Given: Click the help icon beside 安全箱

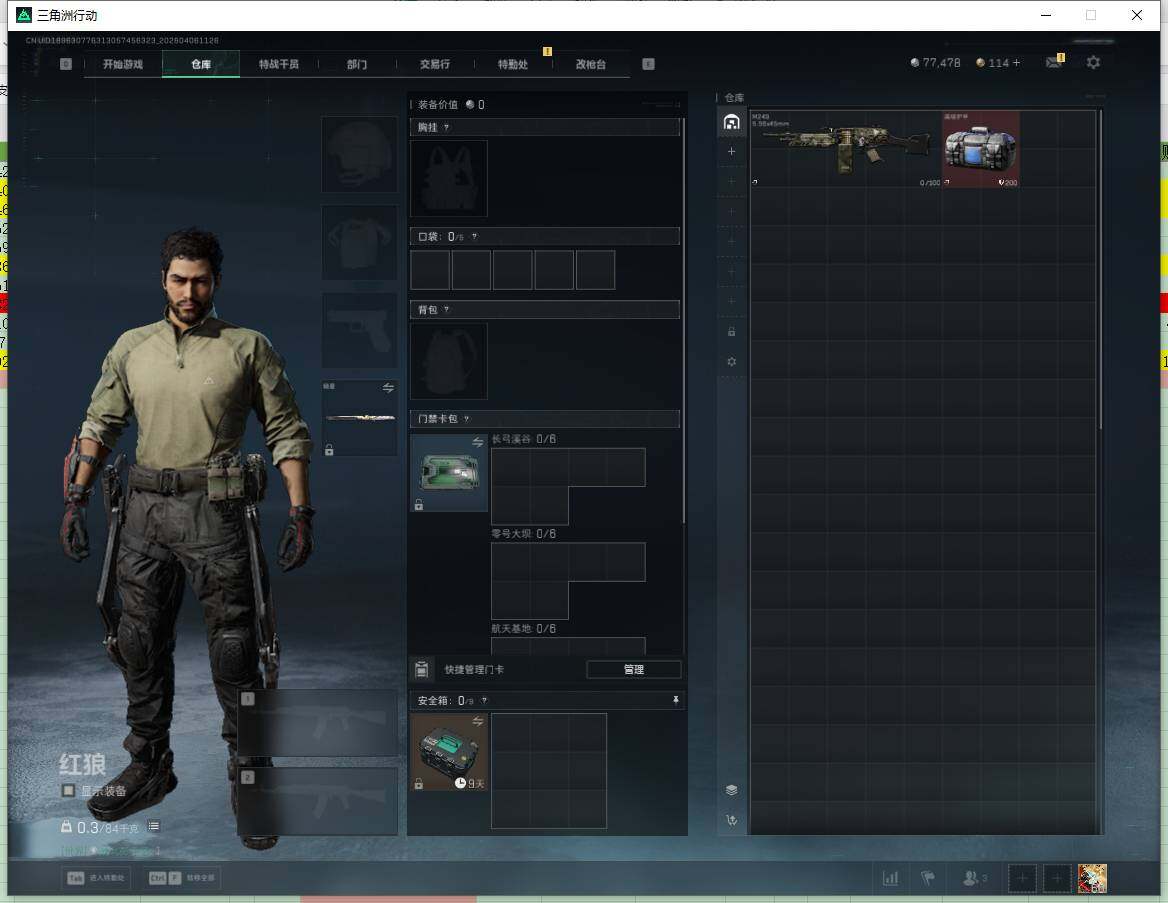Looking at the screenshot, I should [x=484, y=700].
